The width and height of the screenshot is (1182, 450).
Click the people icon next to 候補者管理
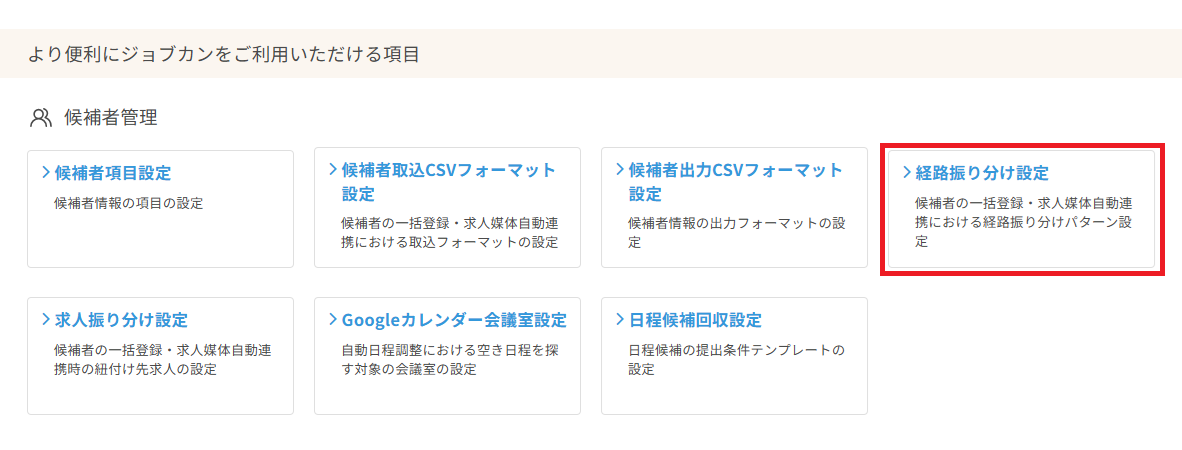tap(41, 118)
